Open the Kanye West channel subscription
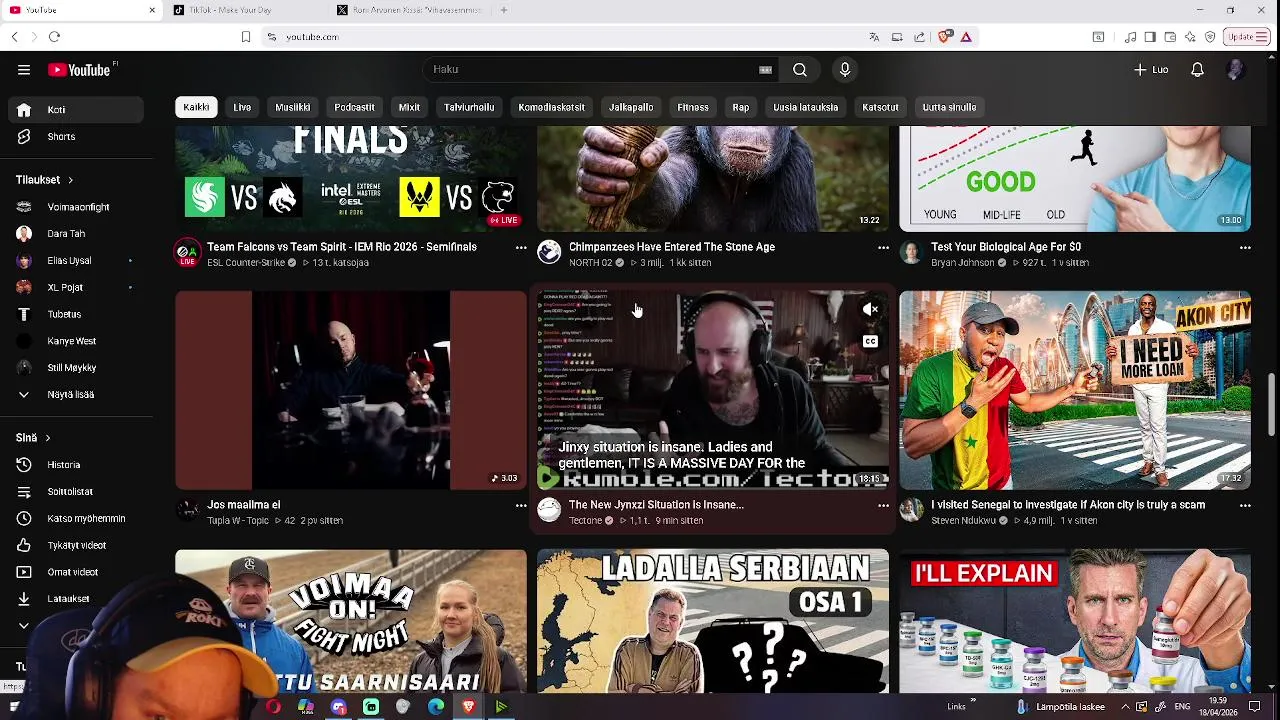The image size is (1280, 720). (76, 341)
